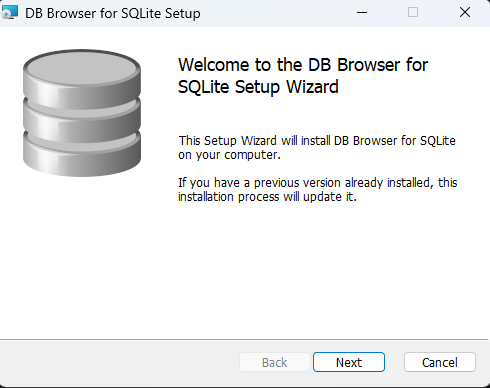The width and height of the screenshot is (490, 388).
Task: Click 'installation process will update it.' text
Action: tap(267, 197)
